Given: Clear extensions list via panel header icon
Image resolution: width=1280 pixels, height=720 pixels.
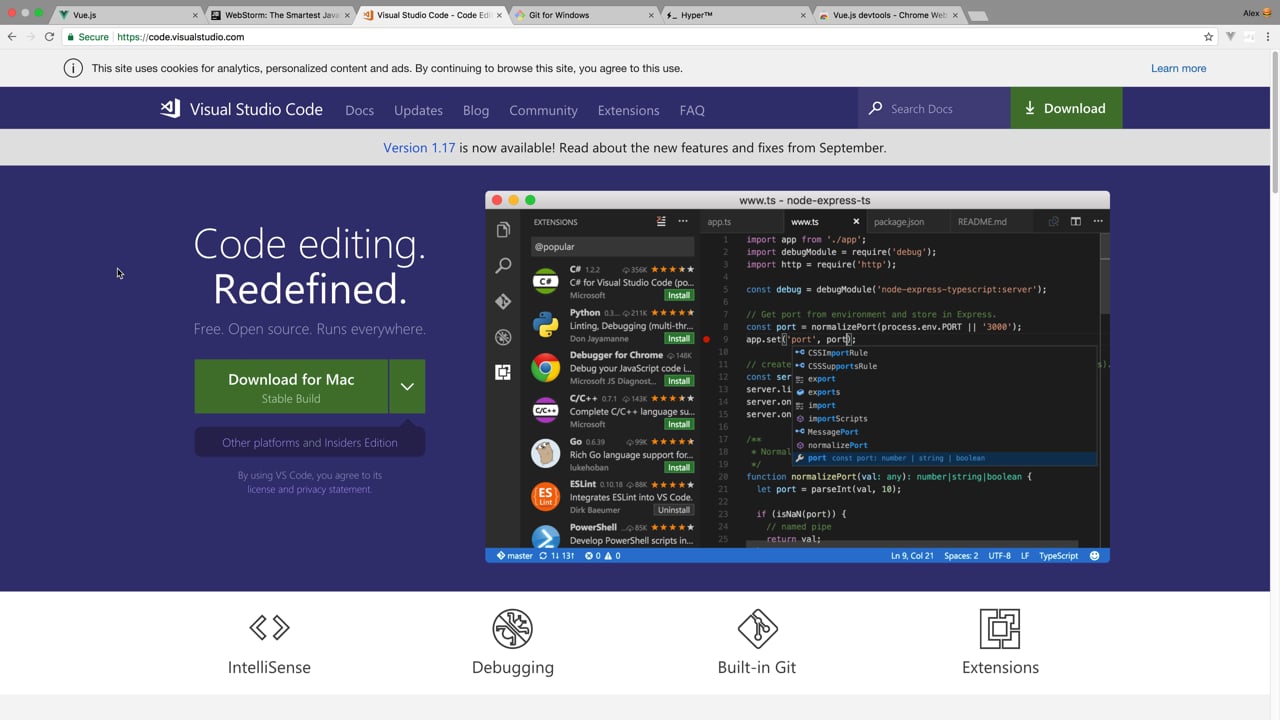Looking at the screenshot, I should 661,222.
